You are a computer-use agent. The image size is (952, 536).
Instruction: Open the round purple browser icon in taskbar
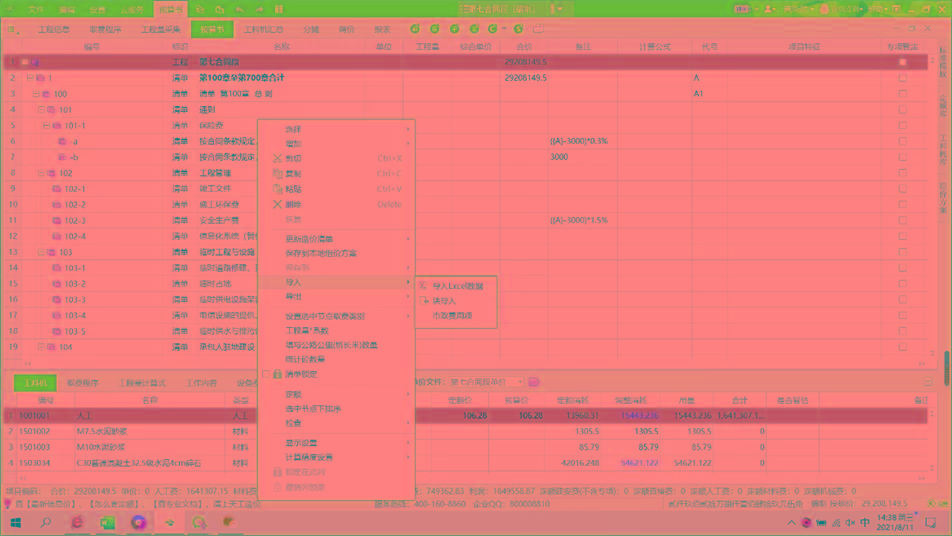(138, 522)
